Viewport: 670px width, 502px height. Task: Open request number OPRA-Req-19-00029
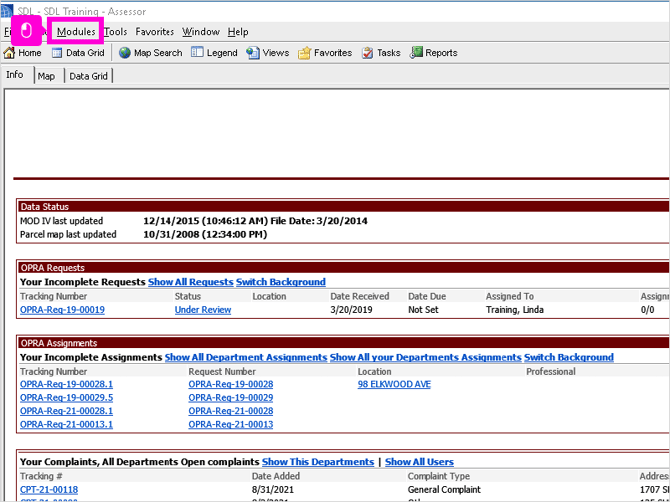pos(231,398)
